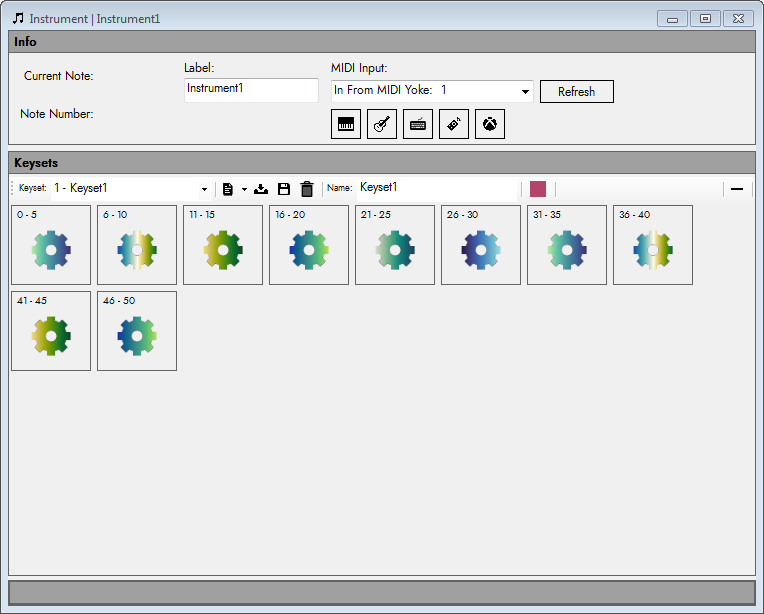Viewport: 764px width, 614px height.
Task: Select the Xbox controller input icon
Action: [490, 124]
